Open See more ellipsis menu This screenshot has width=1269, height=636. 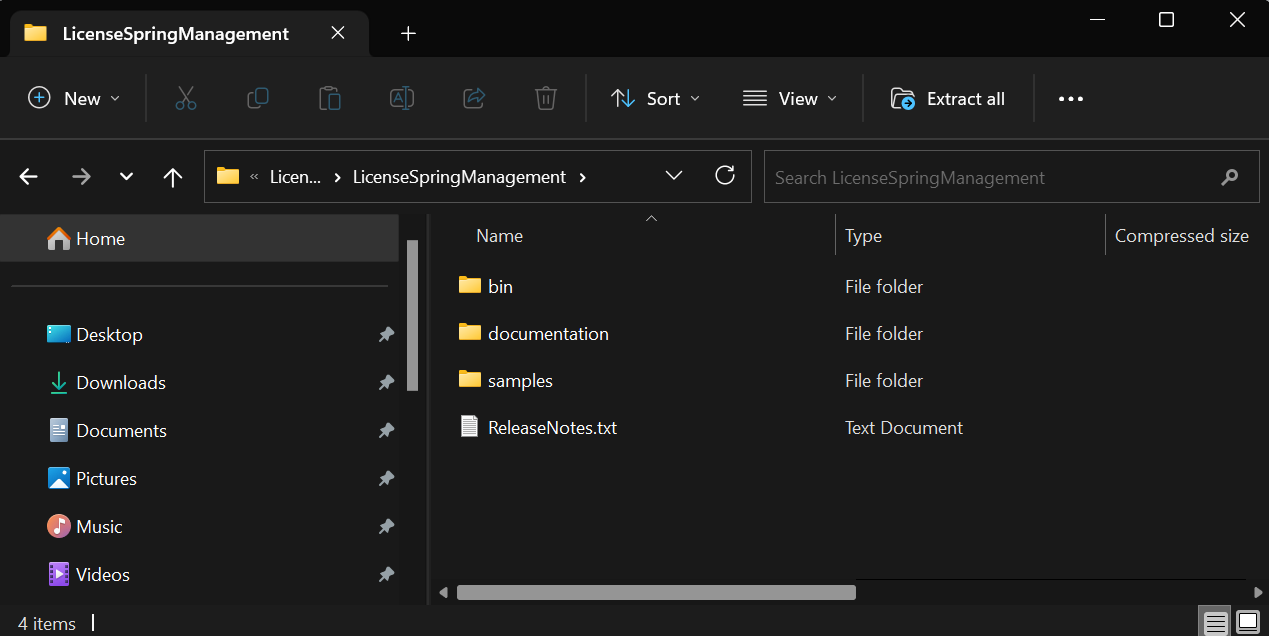point(1070,98)
